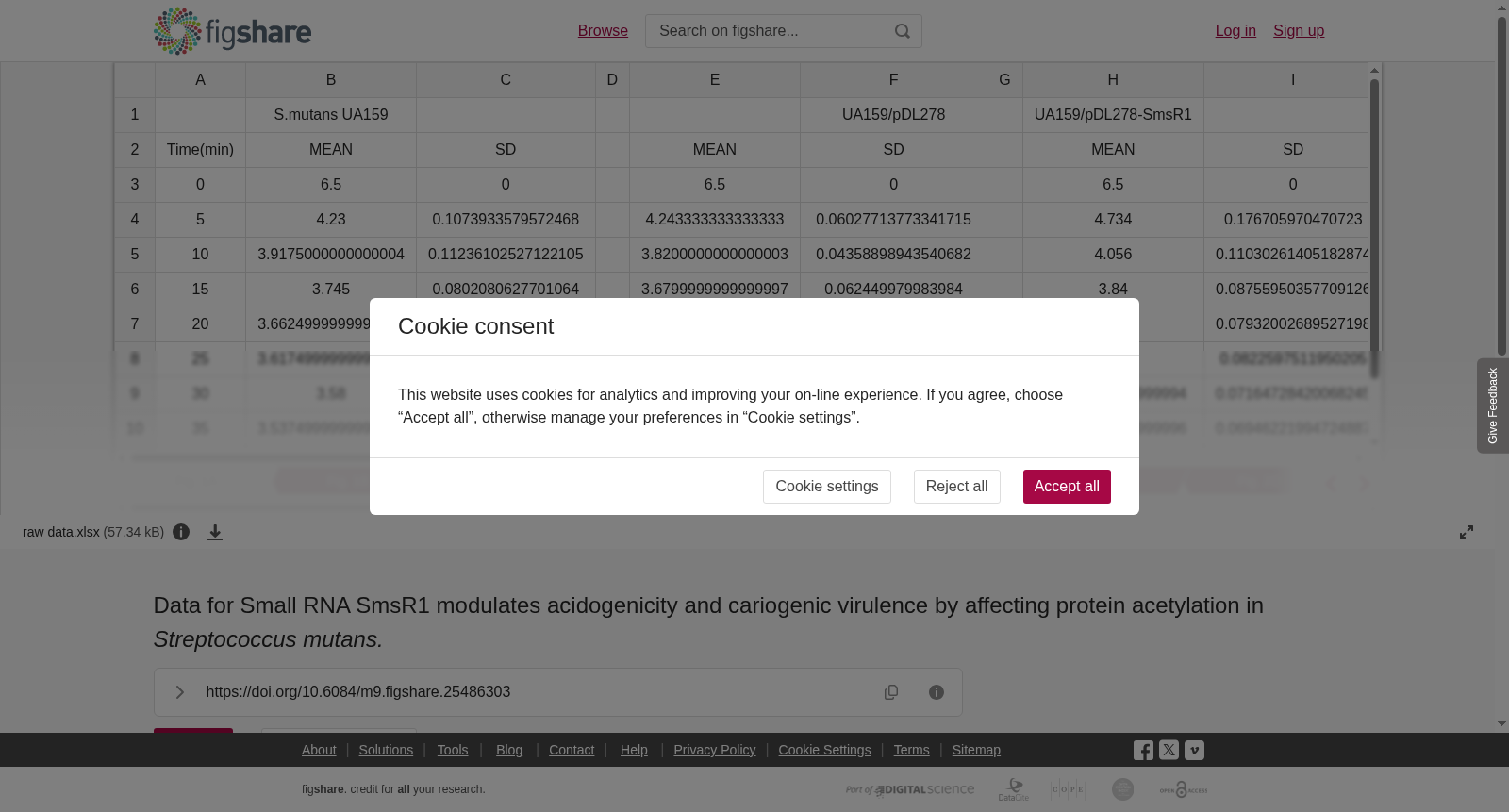1509x812 pixels.
Task: Open Cookie Settings footer link
Action: point(824,750)
